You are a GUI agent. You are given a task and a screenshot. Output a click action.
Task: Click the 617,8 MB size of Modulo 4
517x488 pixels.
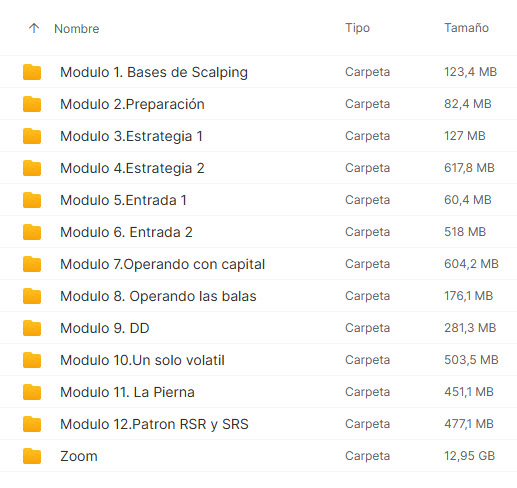click(469, 168)
